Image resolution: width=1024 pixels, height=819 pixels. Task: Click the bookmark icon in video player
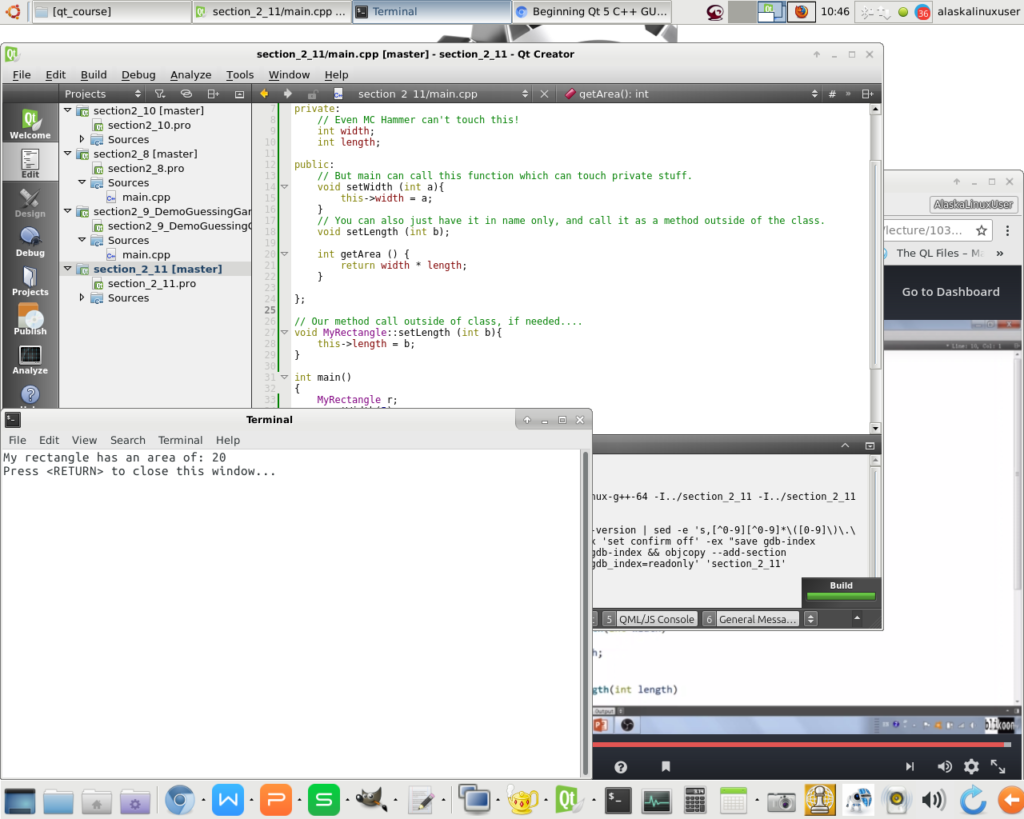[664, 767]
